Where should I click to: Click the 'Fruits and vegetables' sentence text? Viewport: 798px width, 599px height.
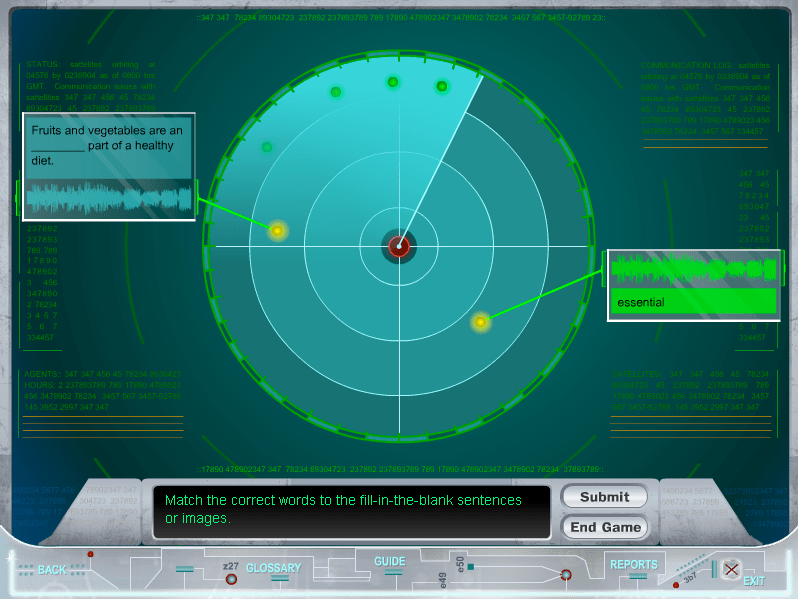[x=107, y=145]
